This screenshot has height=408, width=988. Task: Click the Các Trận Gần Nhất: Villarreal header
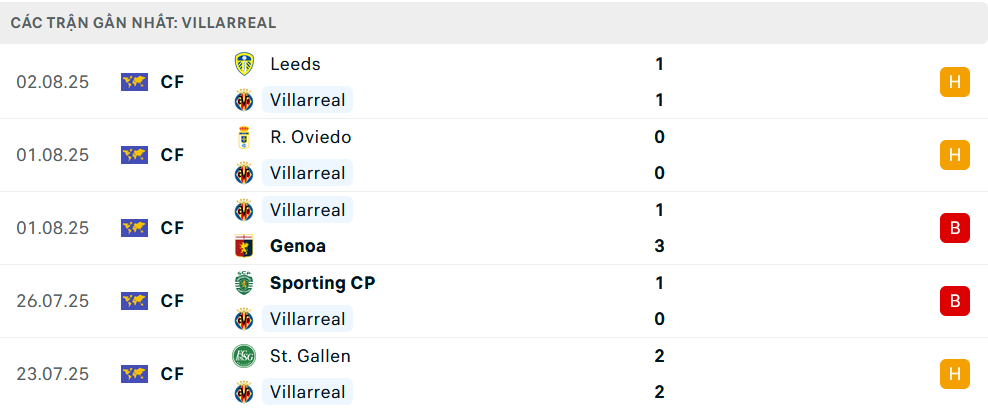[x=144, y=23]
